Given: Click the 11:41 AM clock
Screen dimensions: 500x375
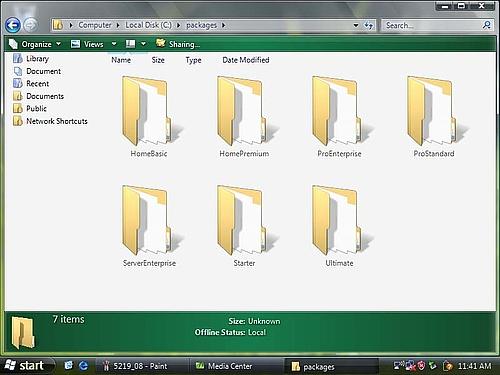Looking at the screenshot, I should click(x=475, y=366).
